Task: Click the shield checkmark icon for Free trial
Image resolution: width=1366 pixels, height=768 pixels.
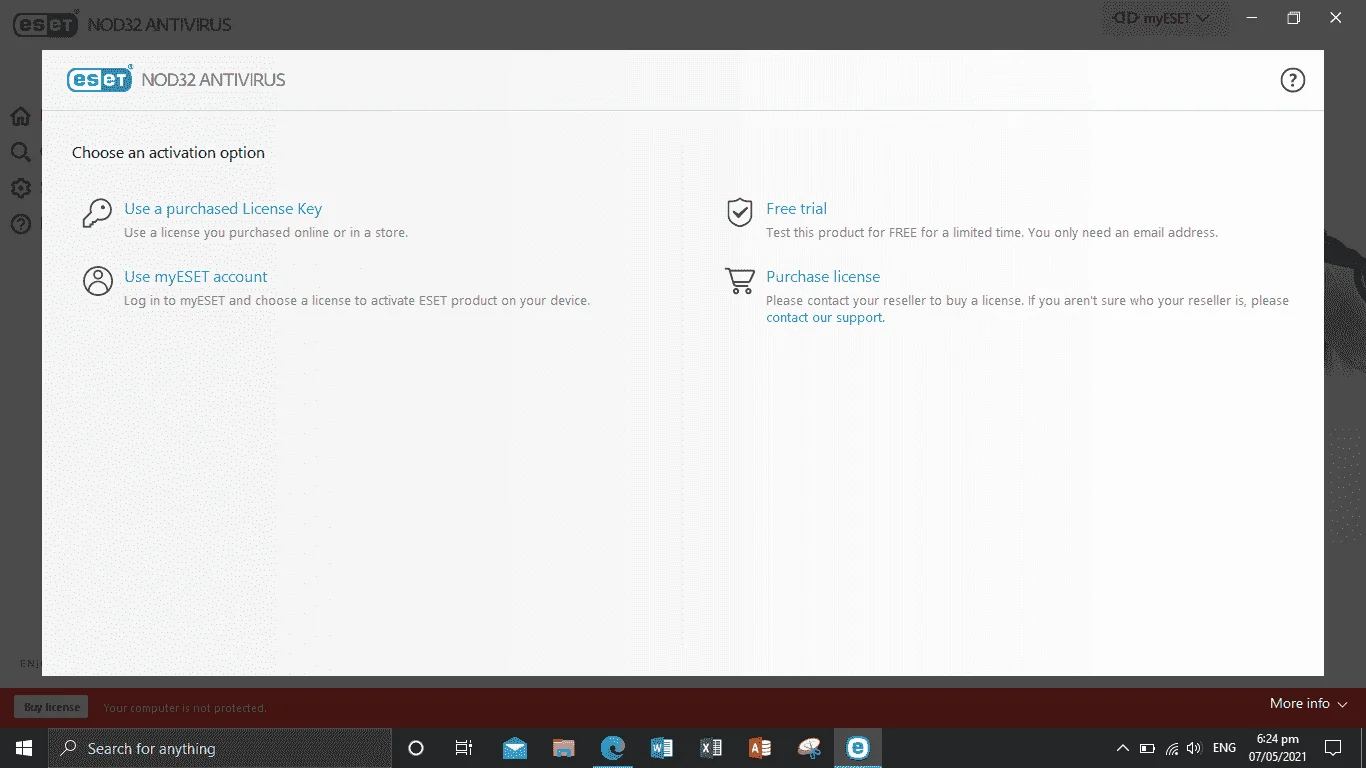Action: tap(739, 212)
